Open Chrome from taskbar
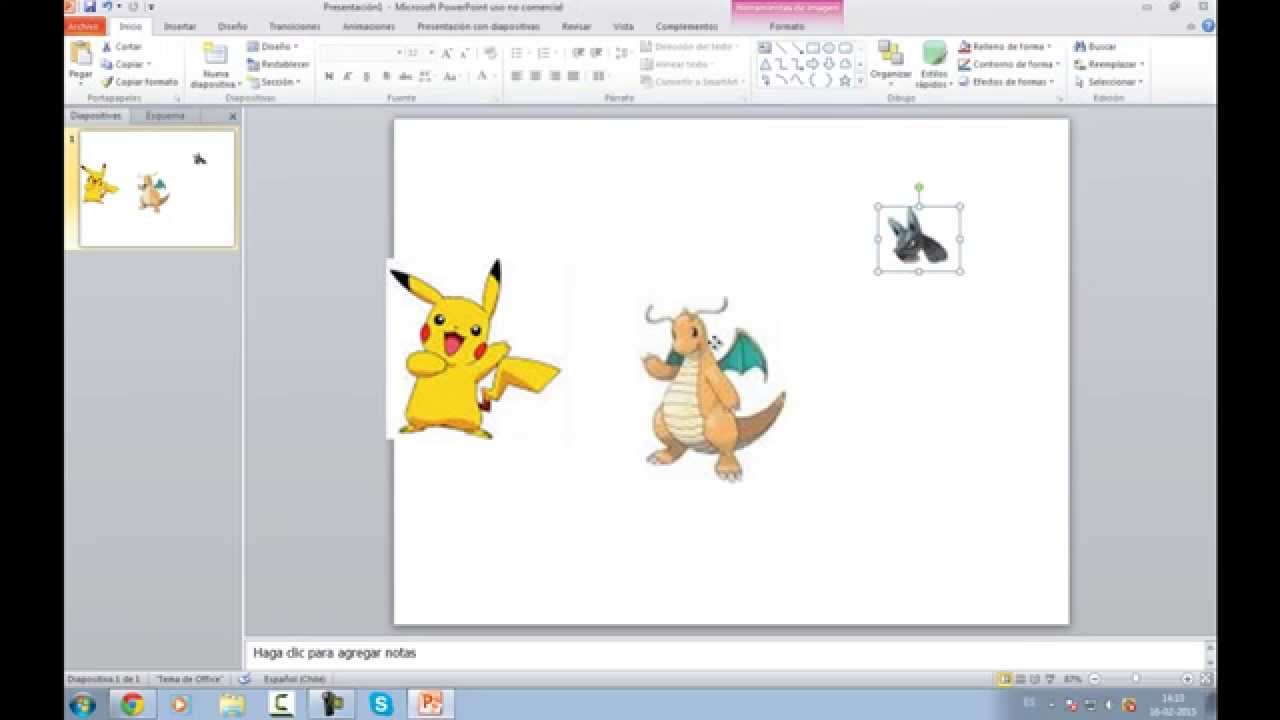Image resolution: width=1280 pixels, height=720 pixels. (x=132, y=704)
